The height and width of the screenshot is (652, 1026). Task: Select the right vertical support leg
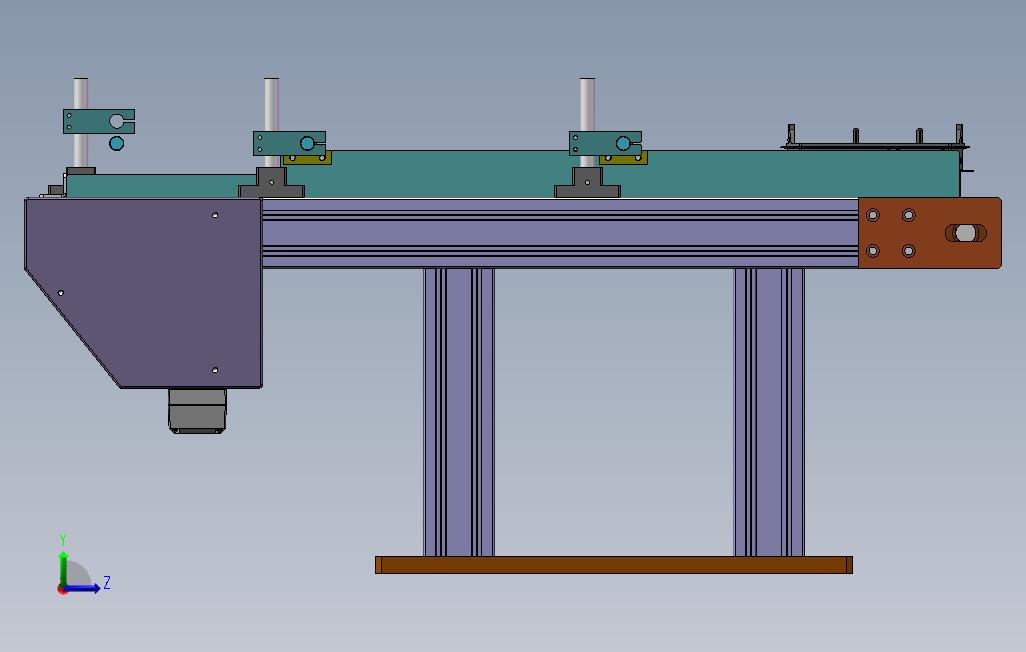(x=769, y=412)
